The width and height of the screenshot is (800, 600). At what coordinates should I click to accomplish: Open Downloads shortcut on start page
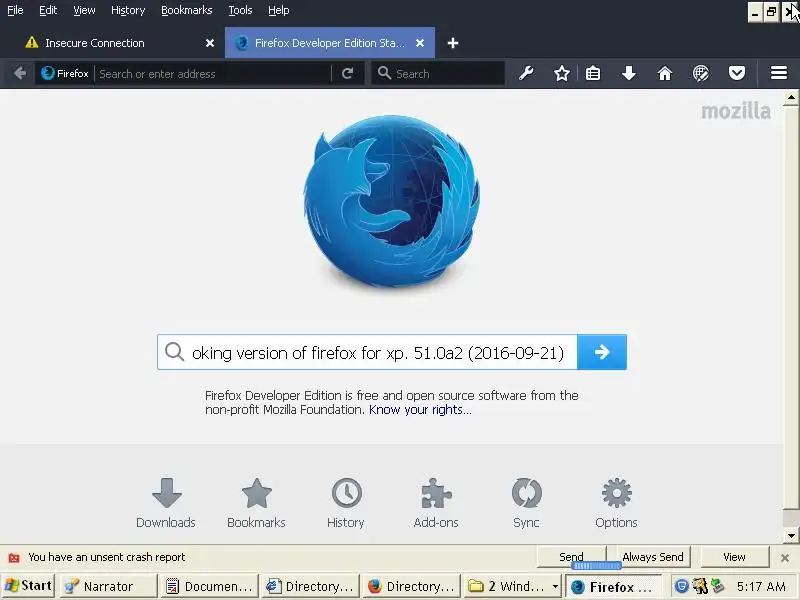[166, 503]
